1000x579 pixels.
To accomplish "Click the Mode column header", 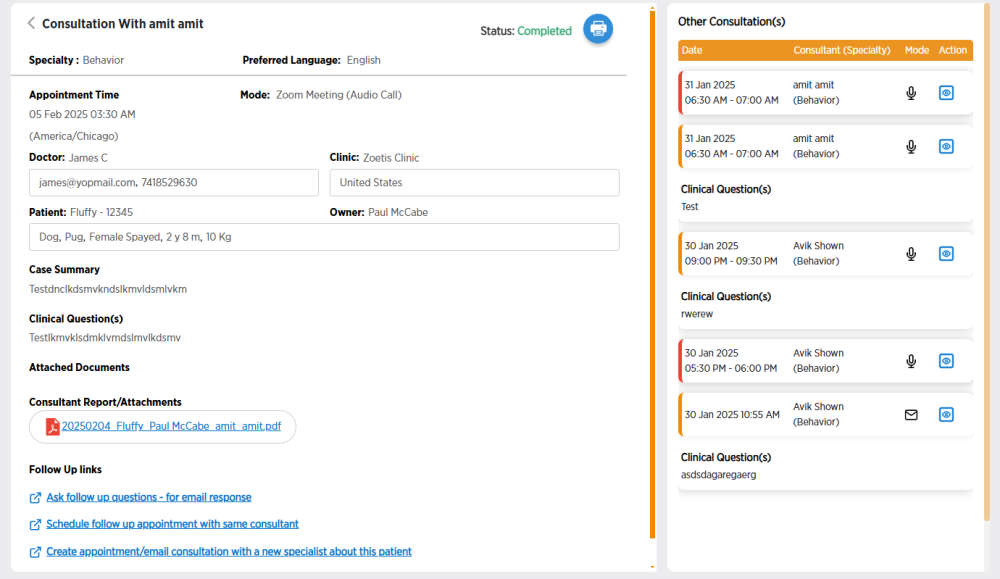I will click(x=916, y=50).
